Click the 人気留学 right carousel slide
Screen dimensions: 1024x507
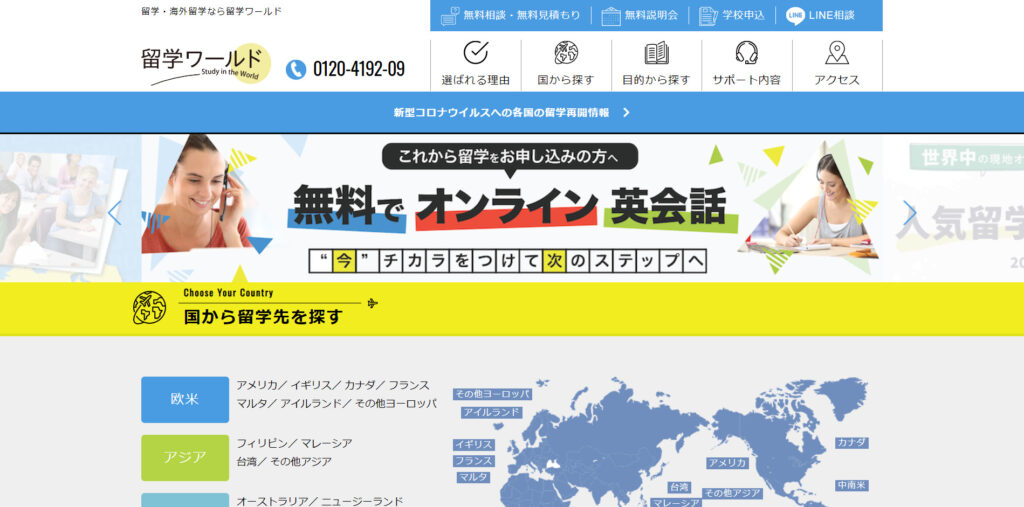click(953, 208)
